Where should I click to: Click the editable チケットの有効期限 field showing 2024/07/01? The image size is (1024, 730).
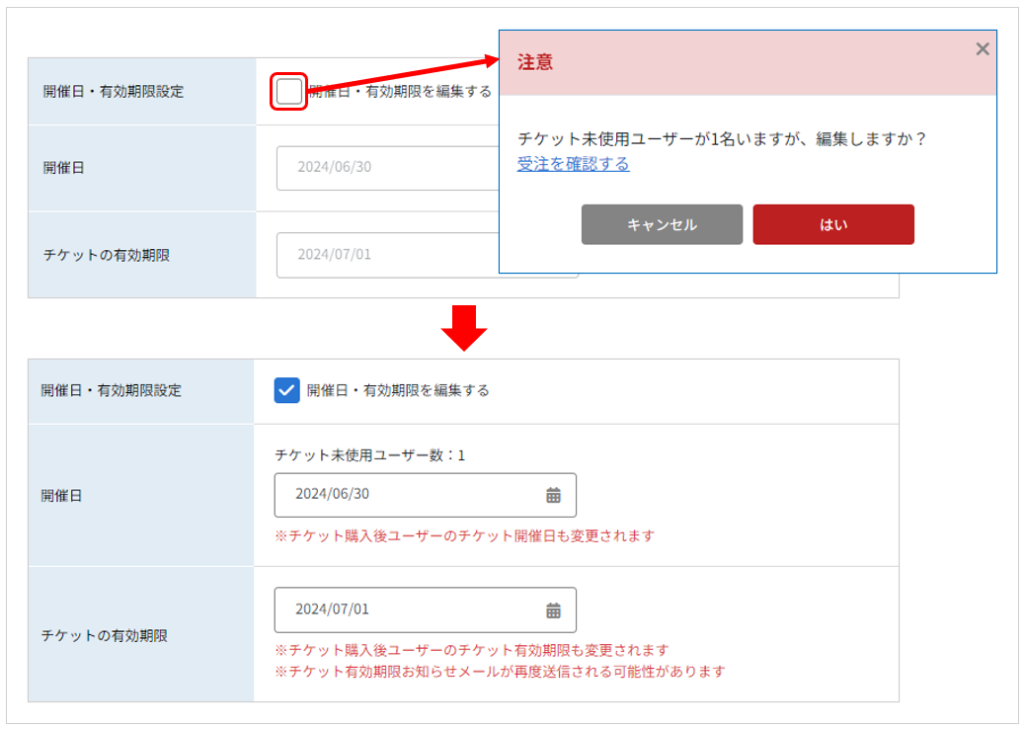click(x=425, y=611)
